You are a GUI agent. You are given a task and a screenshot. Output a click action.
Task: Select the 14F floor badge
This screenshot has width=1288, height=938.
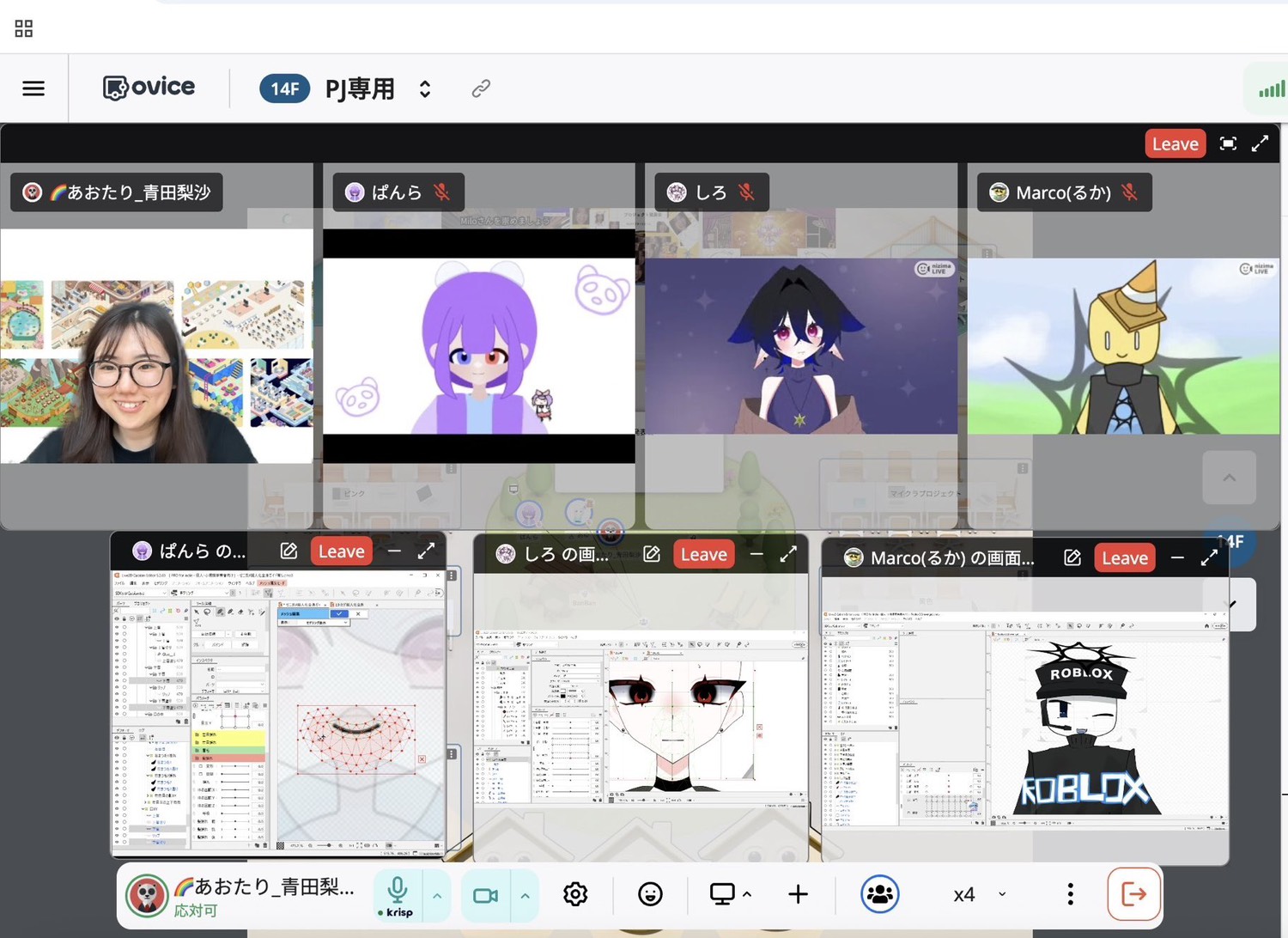click(x=284, y=88)
